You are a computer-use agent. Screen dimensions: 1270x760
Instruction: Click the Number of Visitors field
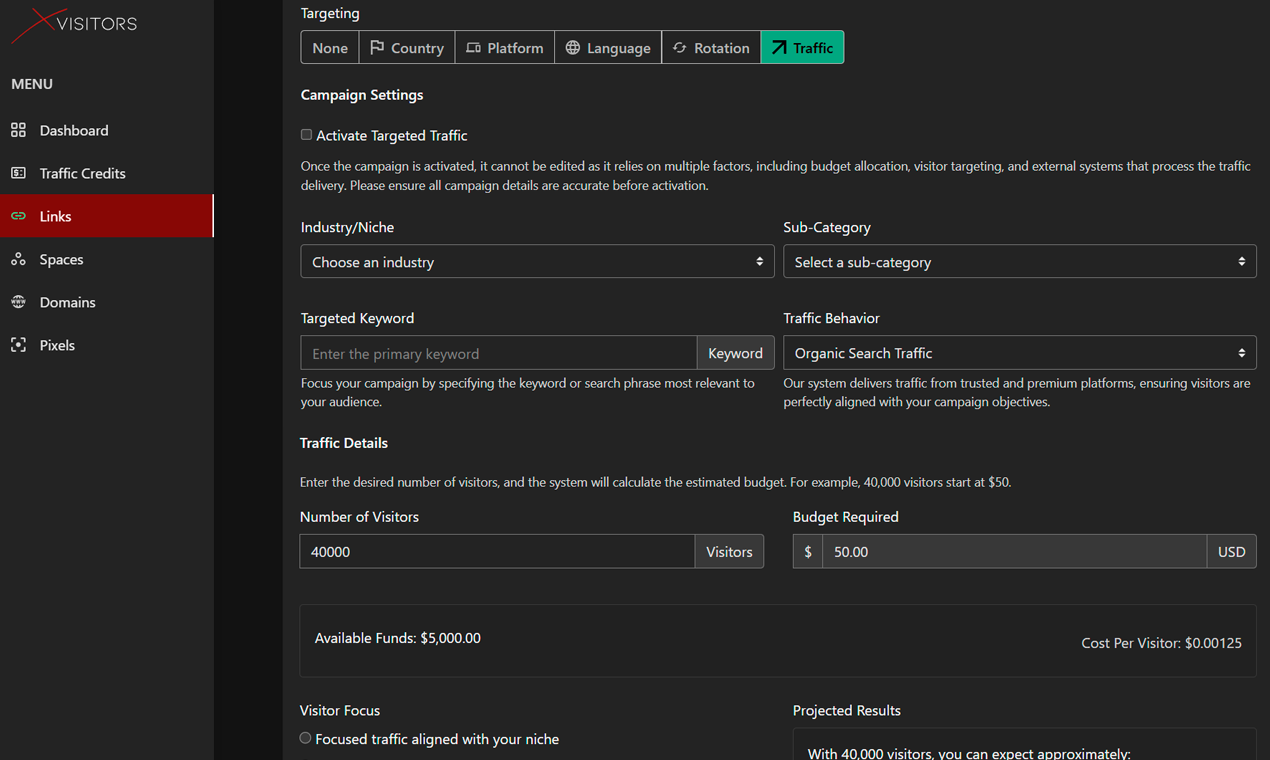(497, 551)
